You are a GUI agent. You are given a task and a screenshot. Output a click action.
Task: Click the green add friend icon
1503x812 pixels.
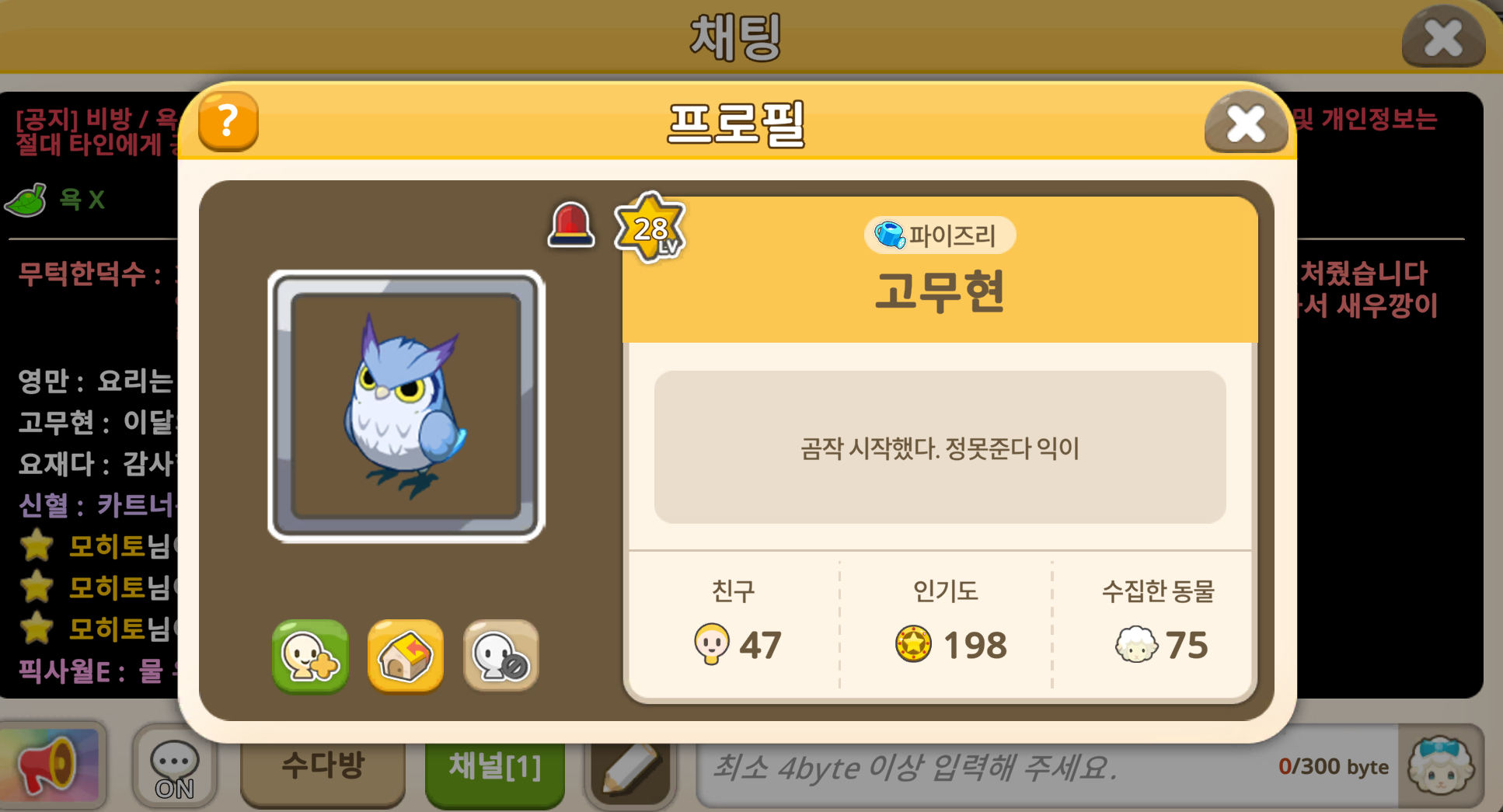[x=310, y=656]
